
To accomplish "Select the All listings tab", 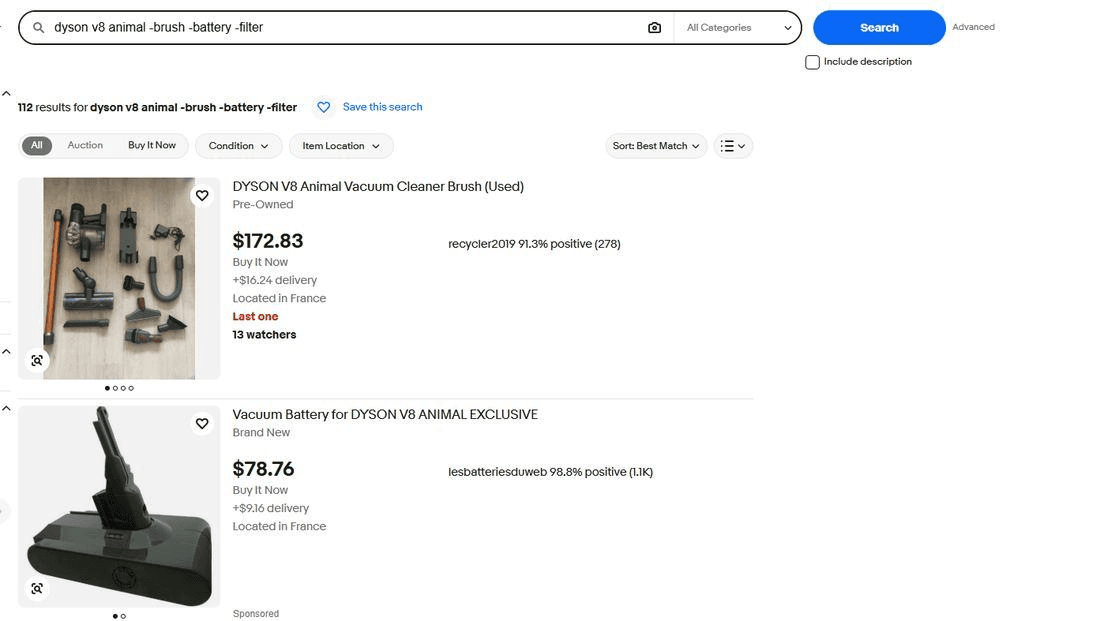I will pos(36,145).
